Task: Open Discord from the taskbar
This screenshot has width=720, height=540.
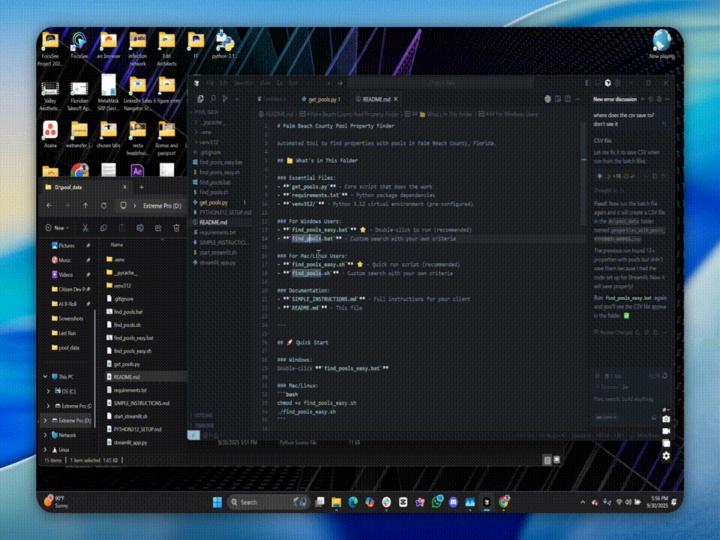Action: click(453, 502)
